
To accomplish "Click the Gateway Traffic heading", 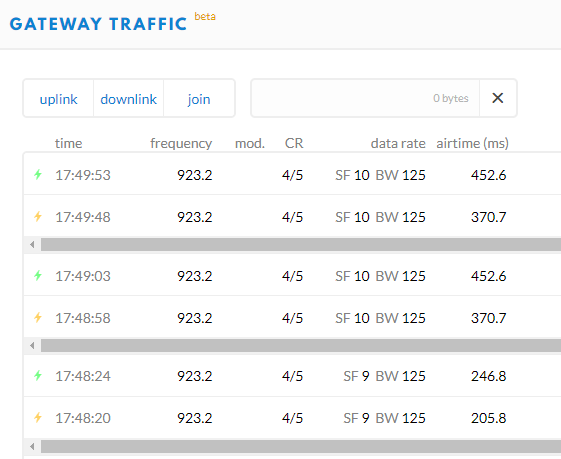I will coord(98,24).
